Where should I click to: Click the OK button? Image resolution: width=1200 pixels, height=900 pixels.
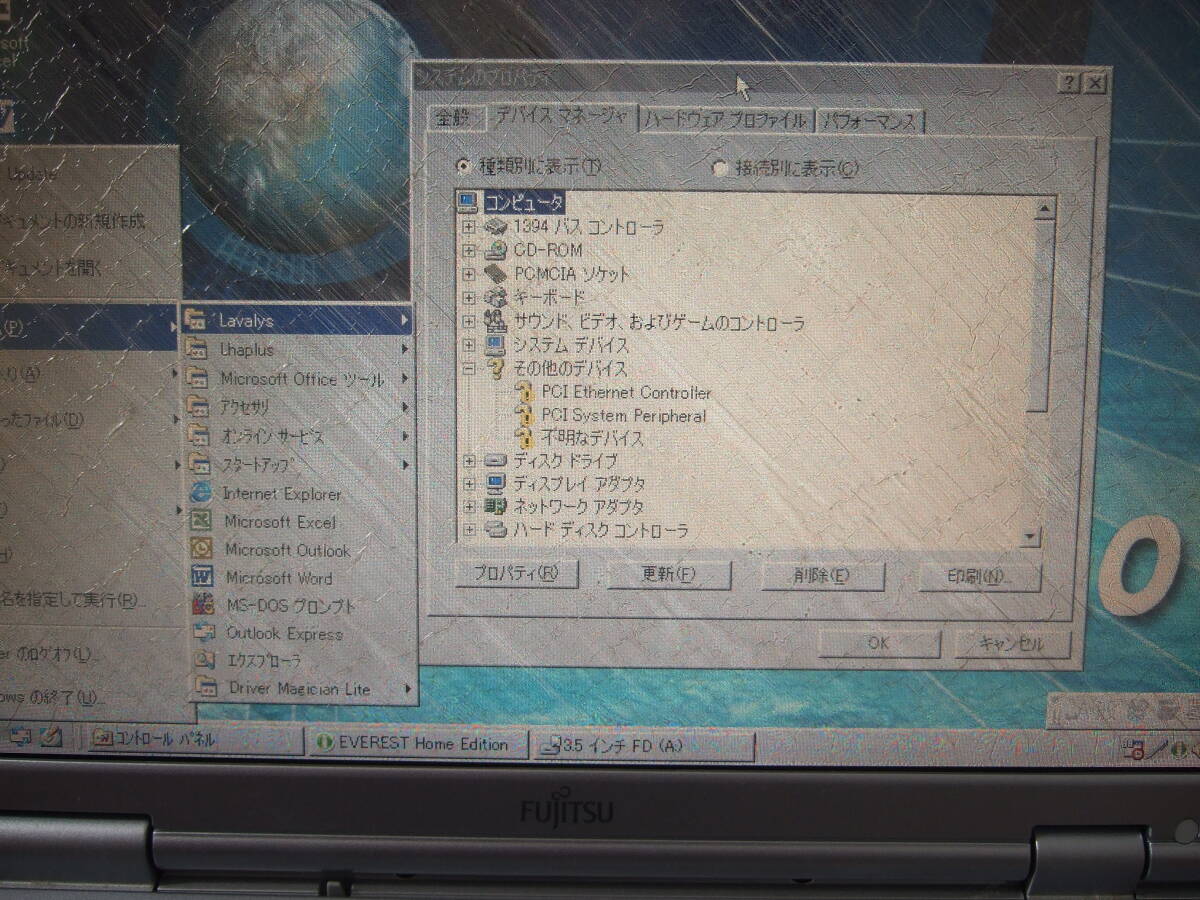878,643
